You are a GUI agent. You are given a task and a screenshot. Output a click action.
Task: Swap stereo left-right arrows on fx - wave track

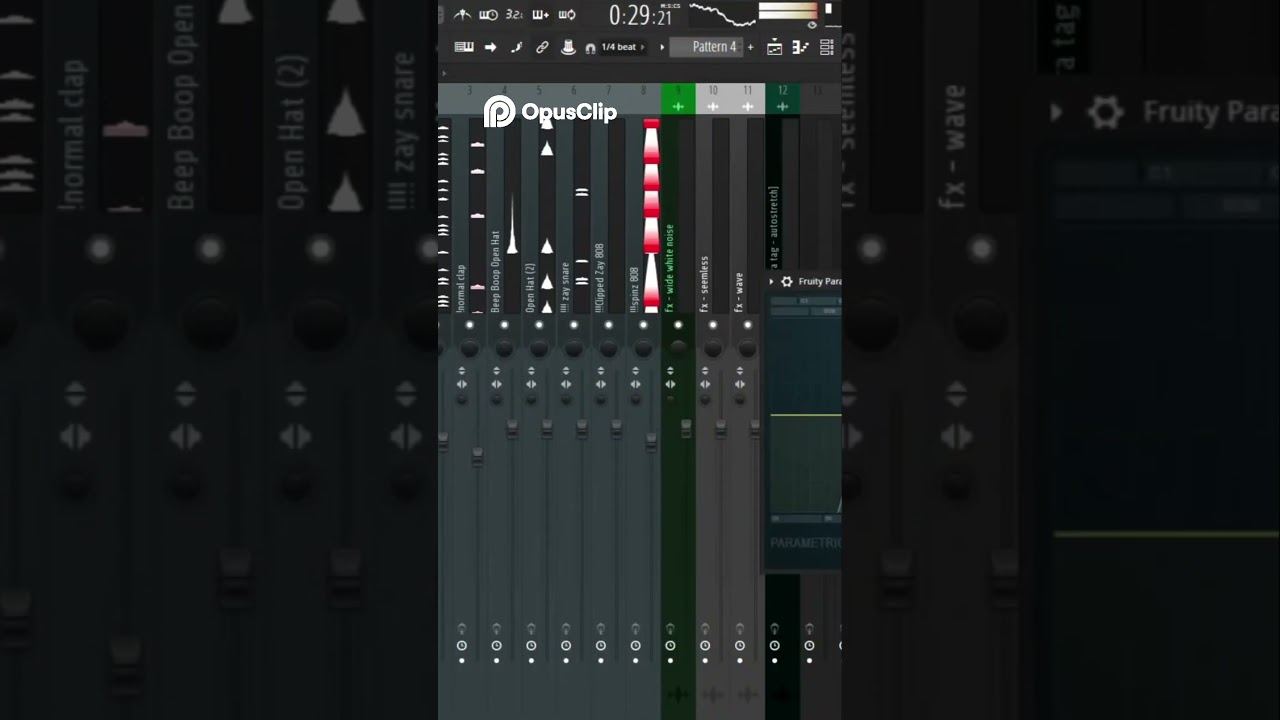(740, 384)
